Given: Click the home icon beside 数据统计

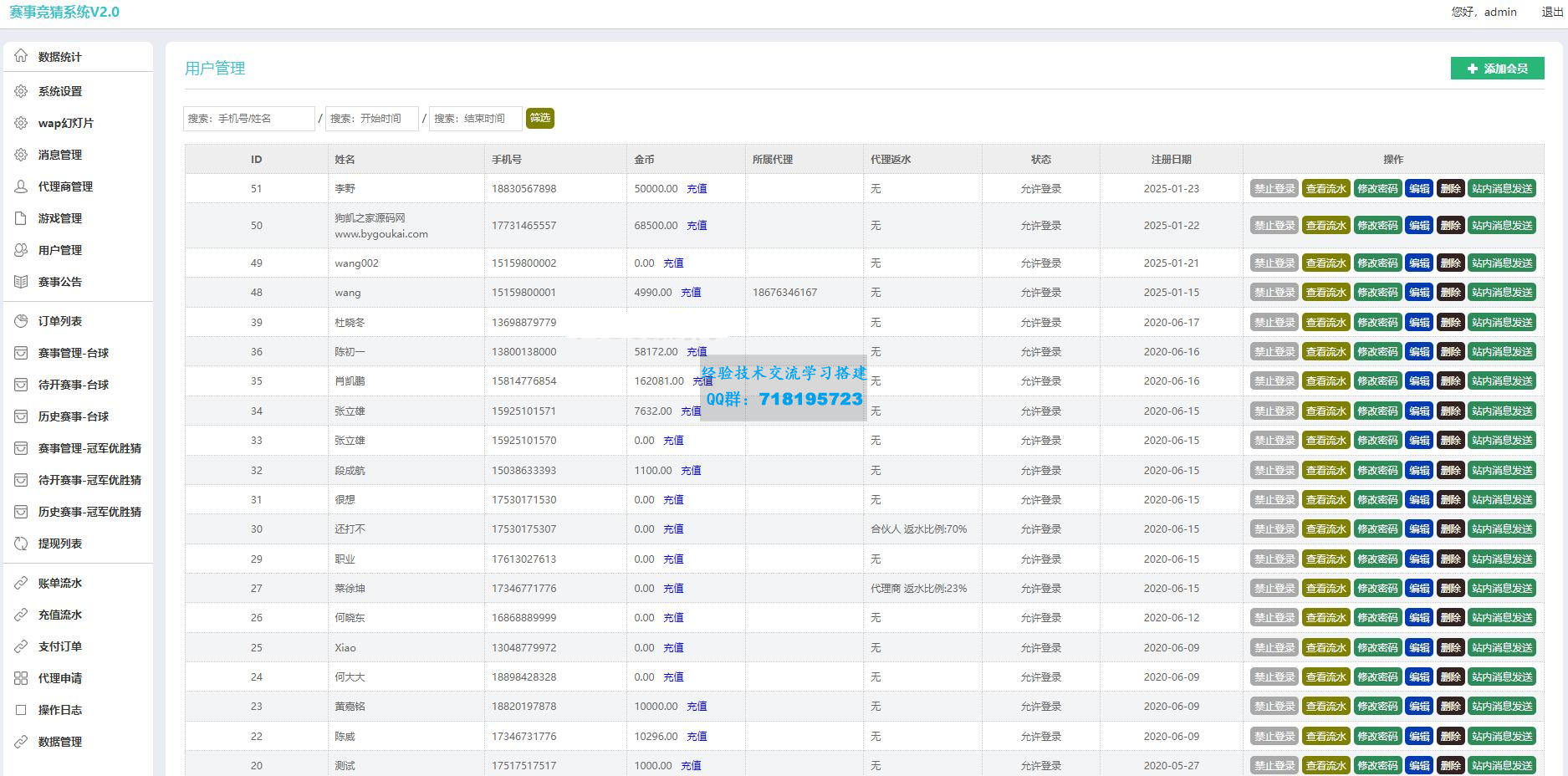Looking at the screenshot, I should [x=21, y=56].
